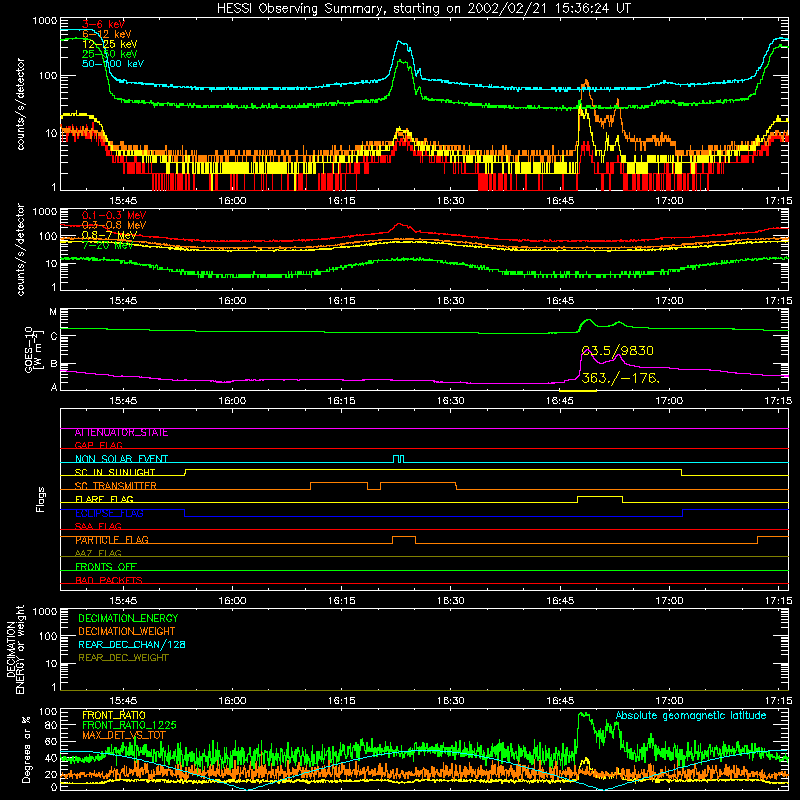Click the GAP_FLAG label
The width and height of the screenshot is (800, 800).
coord(98,445)
